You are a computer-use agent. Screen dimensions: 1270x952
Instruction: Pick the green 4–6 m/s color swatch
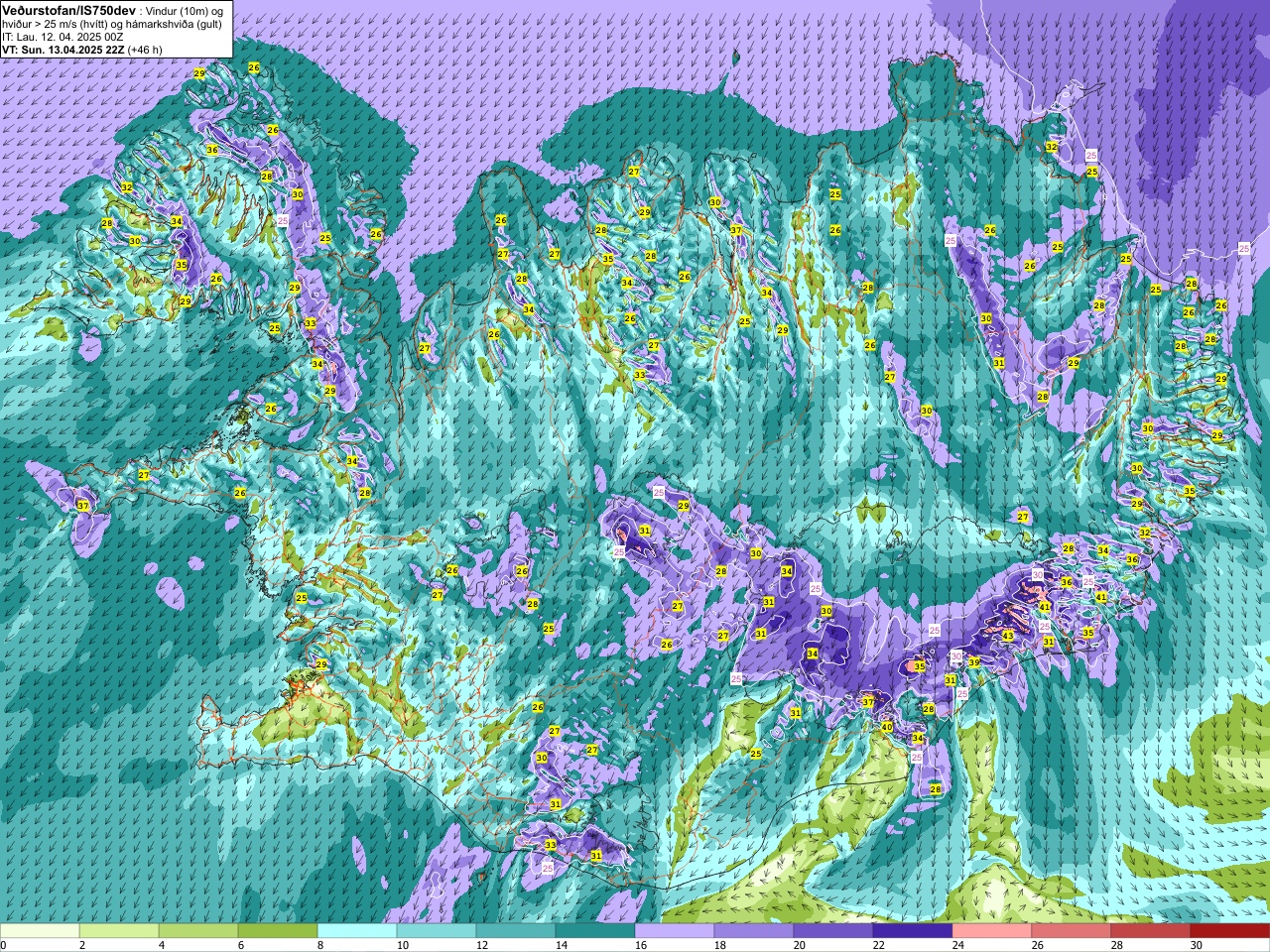[198, 931]
